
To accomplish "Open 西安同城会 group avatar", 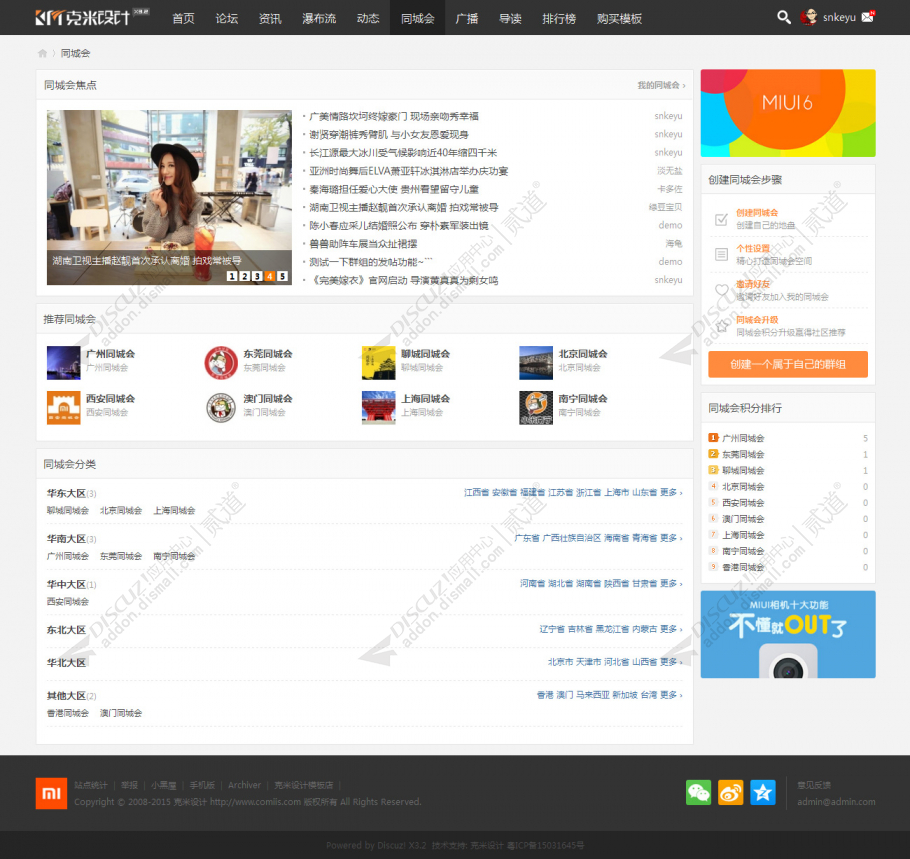I will click(63, 407).
